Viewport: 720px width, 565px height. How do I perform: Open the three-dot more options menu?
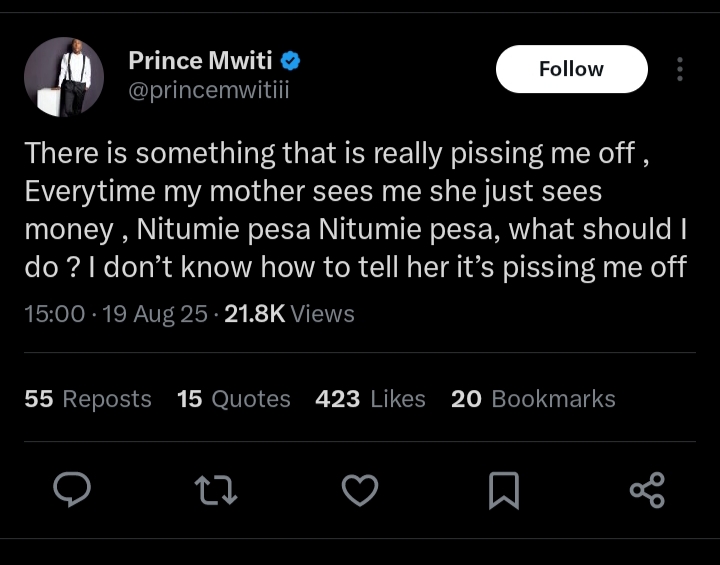click(680, 69)
